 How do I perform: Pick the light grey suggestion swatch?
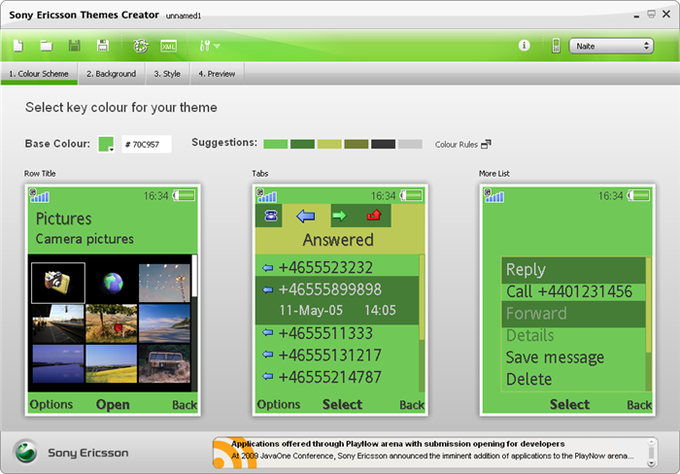(410, 144)
